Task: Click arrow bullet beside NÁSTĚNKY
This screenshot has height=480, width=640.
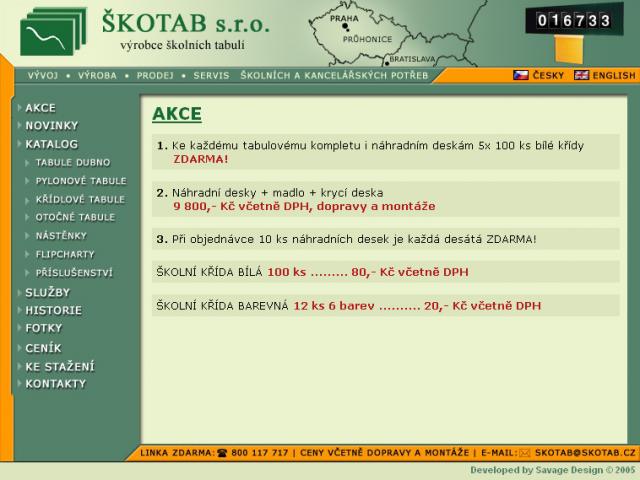Action: click(x=27, y=236)
